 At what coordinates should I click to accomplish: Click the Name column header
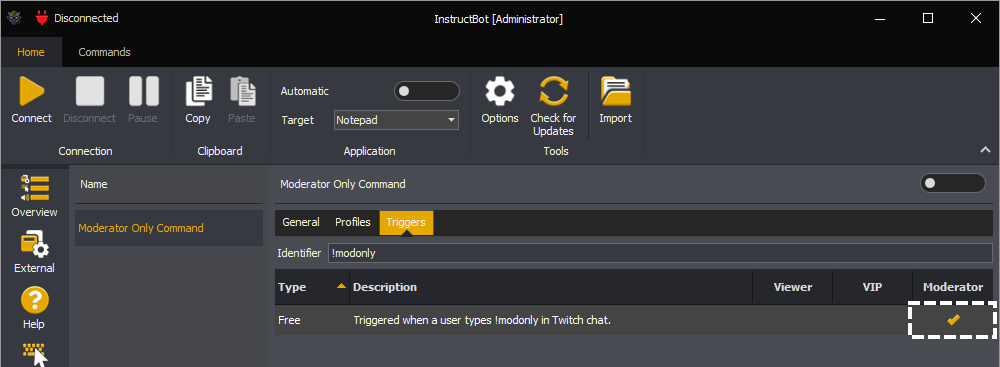coord(94,184)
